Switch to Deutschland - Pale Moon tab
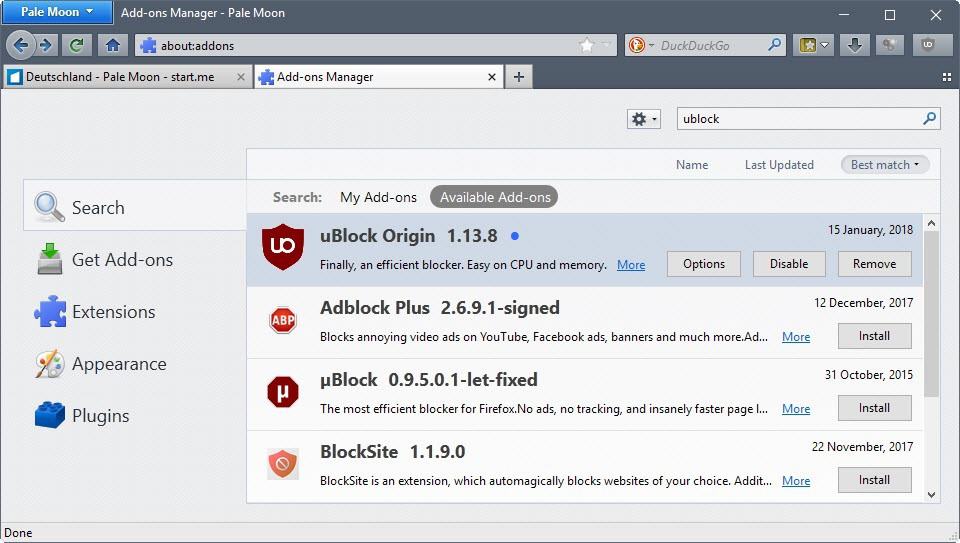Screen dimensions: 960x543 [x=120, y=77]
